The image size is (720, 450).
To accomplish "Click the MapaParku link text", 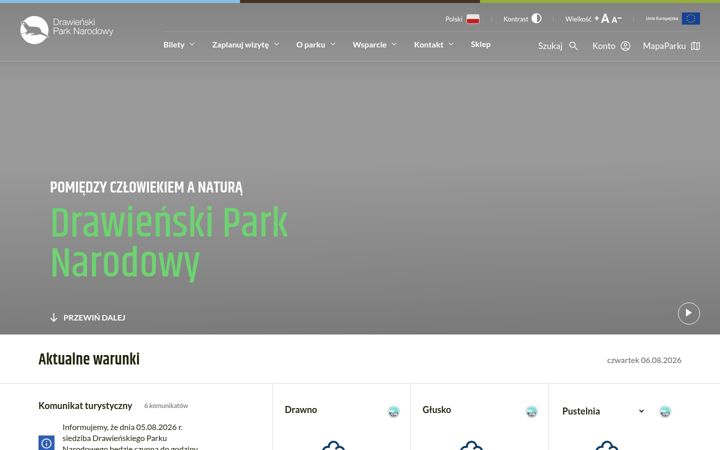I will coord(664,46).
